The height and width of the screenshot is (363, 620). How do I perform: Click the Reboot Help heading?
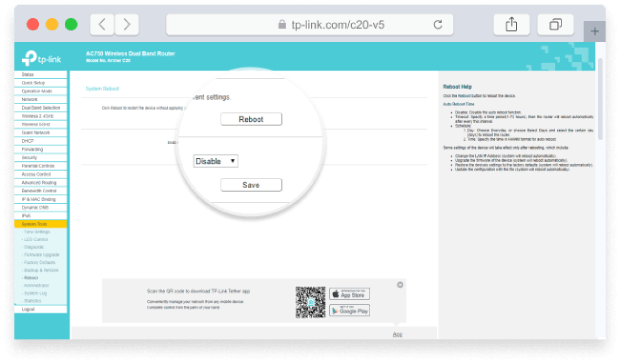(x=457, y=87)
